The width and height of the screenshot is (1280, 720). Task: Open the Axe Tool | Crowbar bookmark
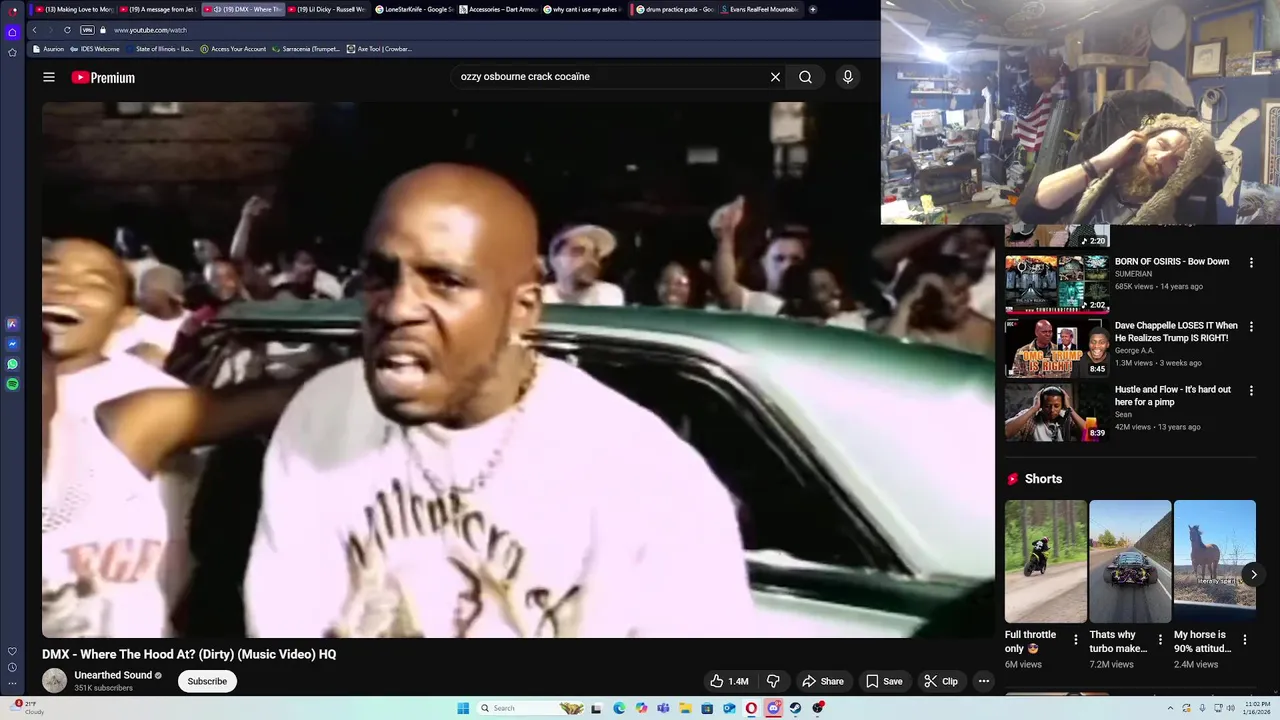pyautogui.click(x=379, y=49)
